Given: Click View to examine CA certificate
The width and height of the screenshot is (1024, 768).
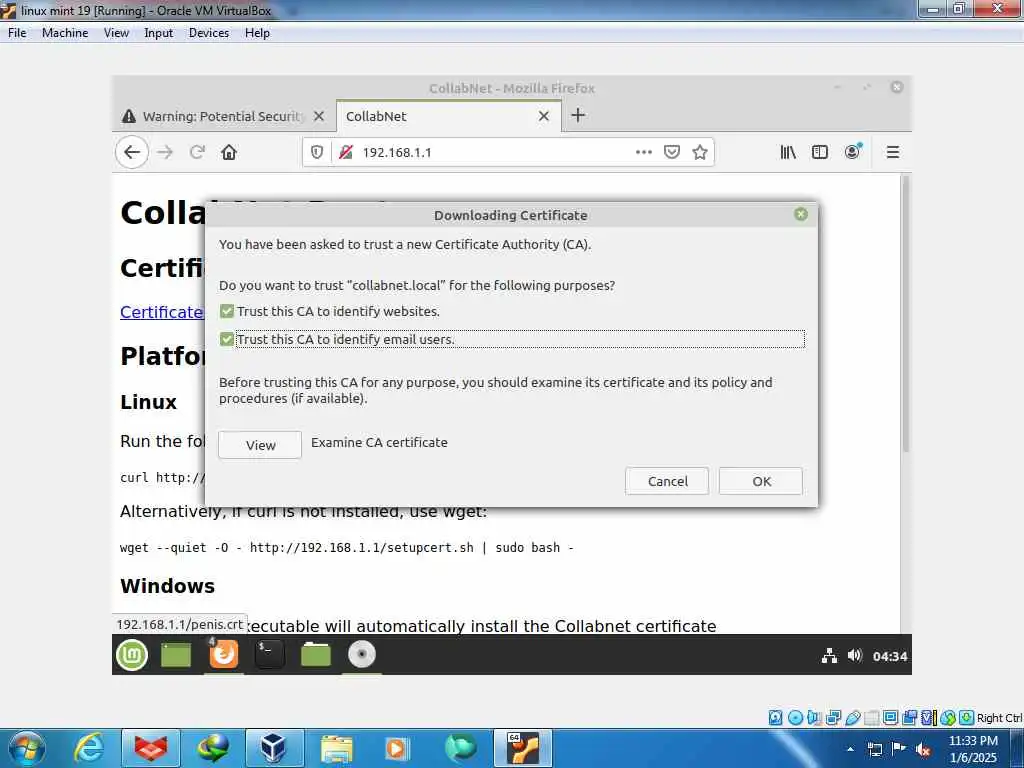Looking at the screenshot, I should (260, 445).
